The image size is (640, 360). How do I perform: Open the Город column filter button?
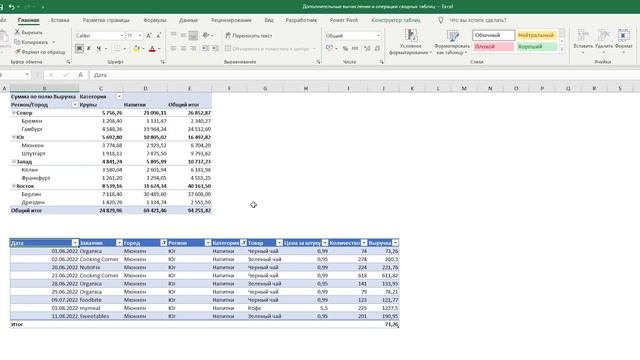pyautogui.click(x=164, y=243)
